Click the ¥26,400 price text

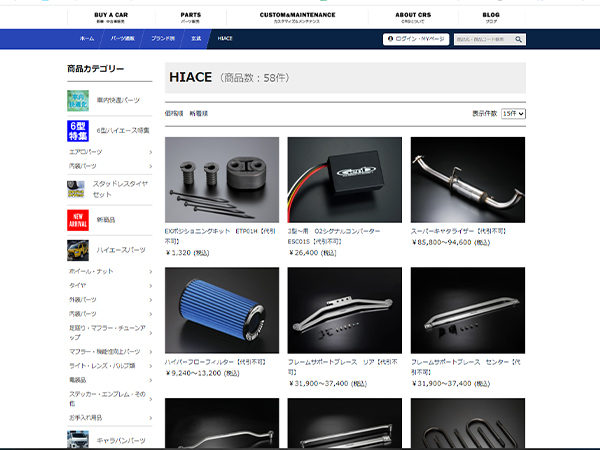coord(312,253)
